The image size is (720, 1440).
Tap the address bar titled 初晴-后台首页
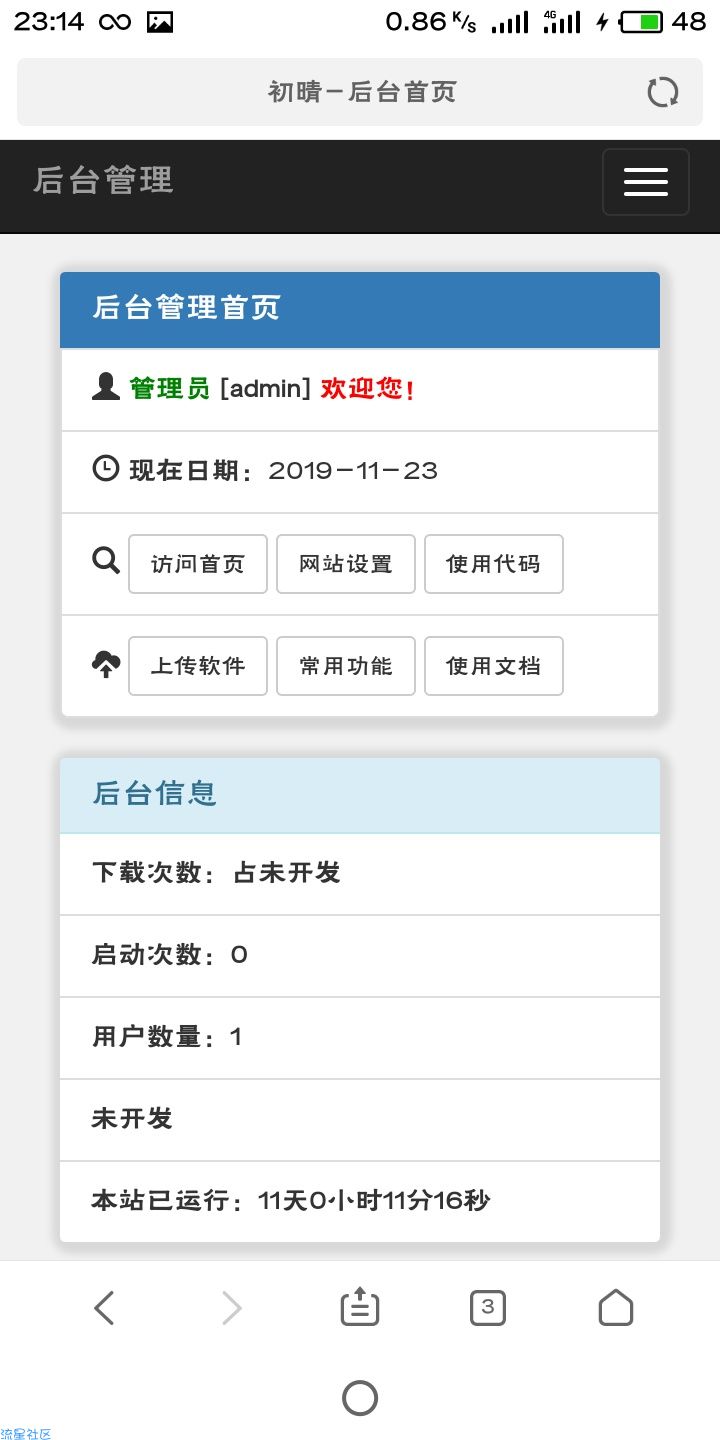360,92
